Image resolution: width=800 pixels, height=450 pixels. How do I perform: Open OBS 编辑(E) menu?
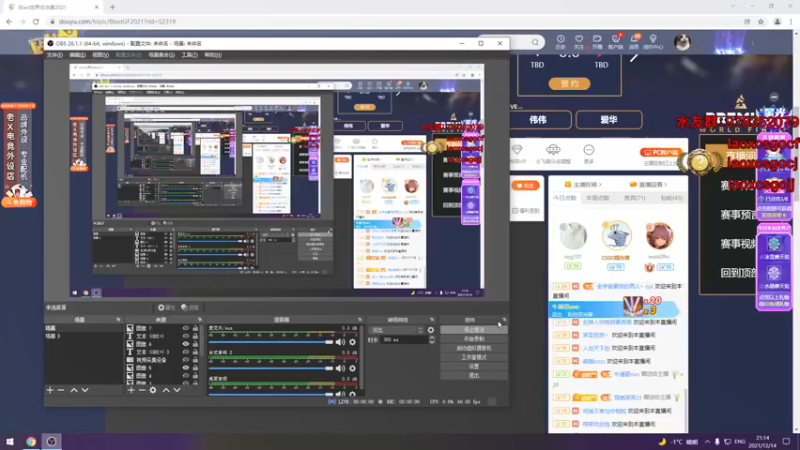78,55
